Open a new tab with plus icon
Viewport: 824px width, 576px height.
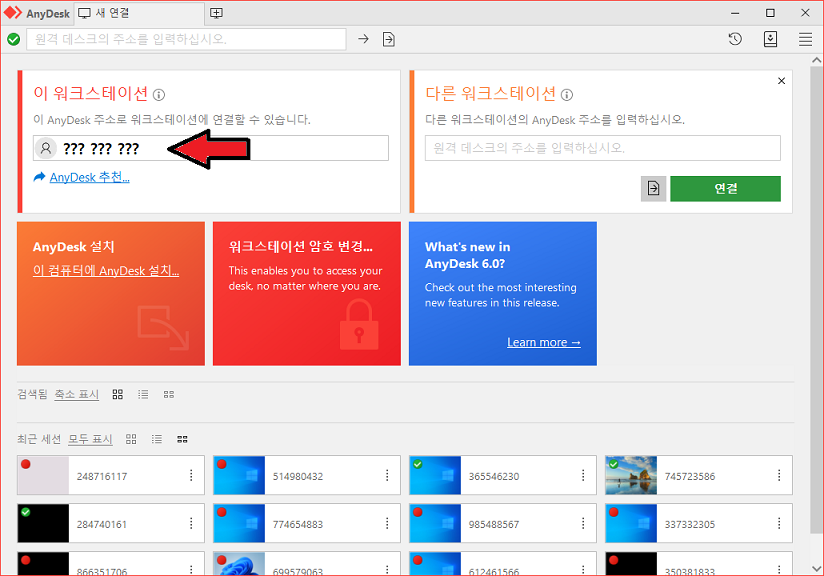pos(217,13)
